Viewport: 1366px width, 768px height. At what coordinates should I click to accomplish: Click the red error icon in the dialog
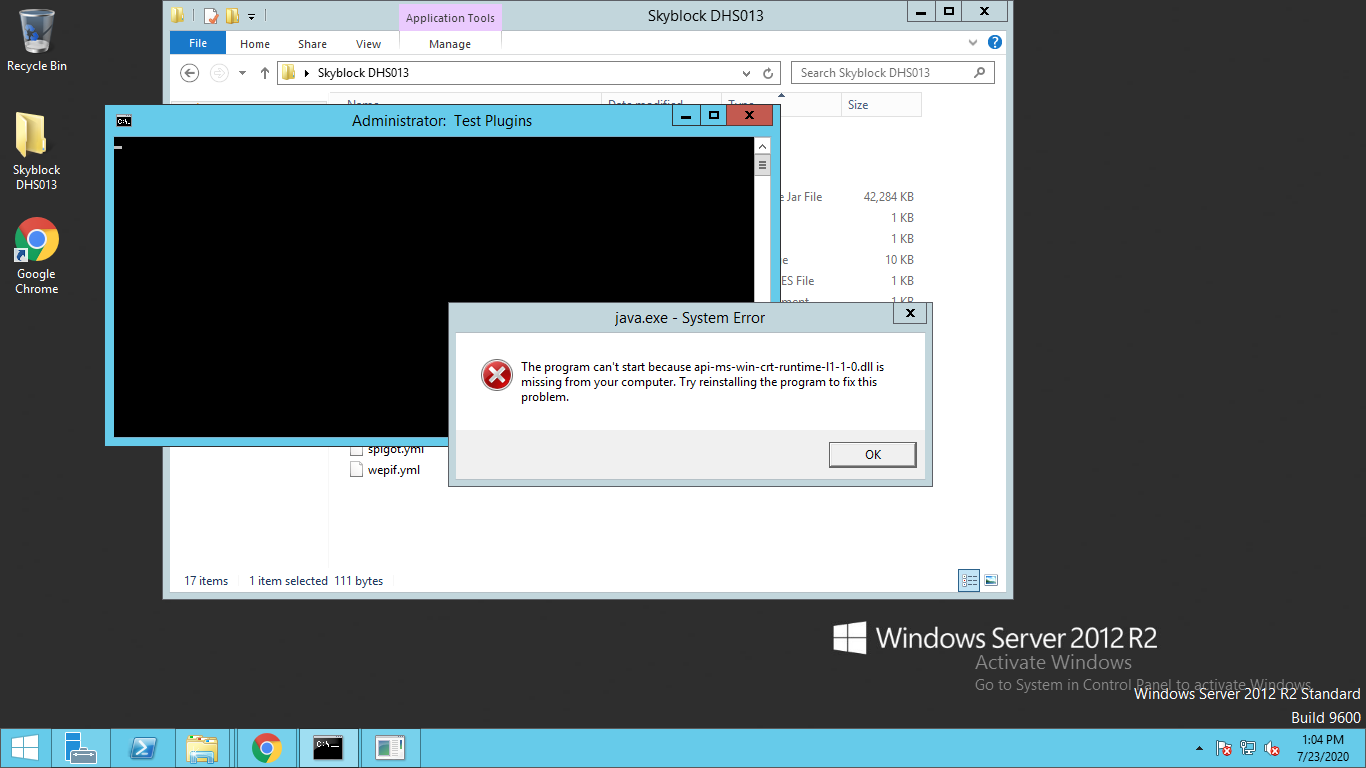(x=496, y=375)
